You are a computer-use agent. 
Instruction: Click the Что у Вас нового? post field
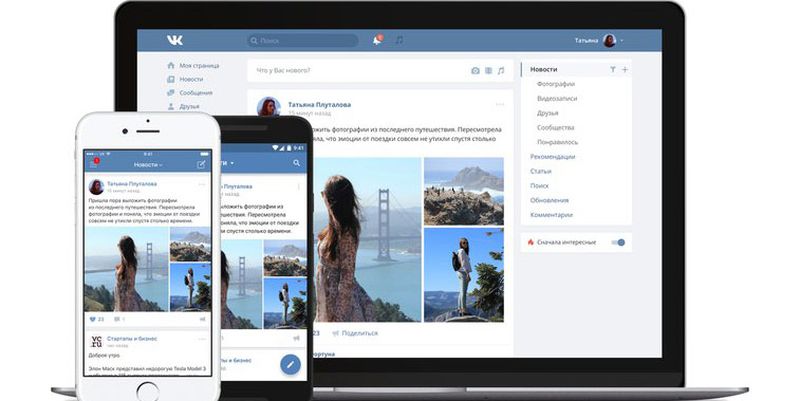(x=380, y=71)
